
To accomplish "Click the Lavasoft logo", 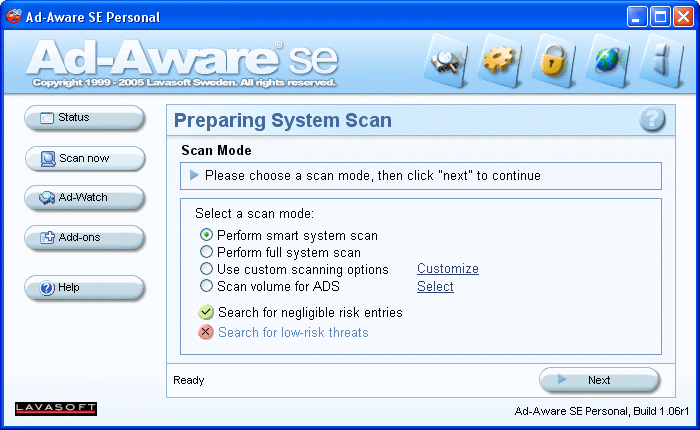I will 56,409.
